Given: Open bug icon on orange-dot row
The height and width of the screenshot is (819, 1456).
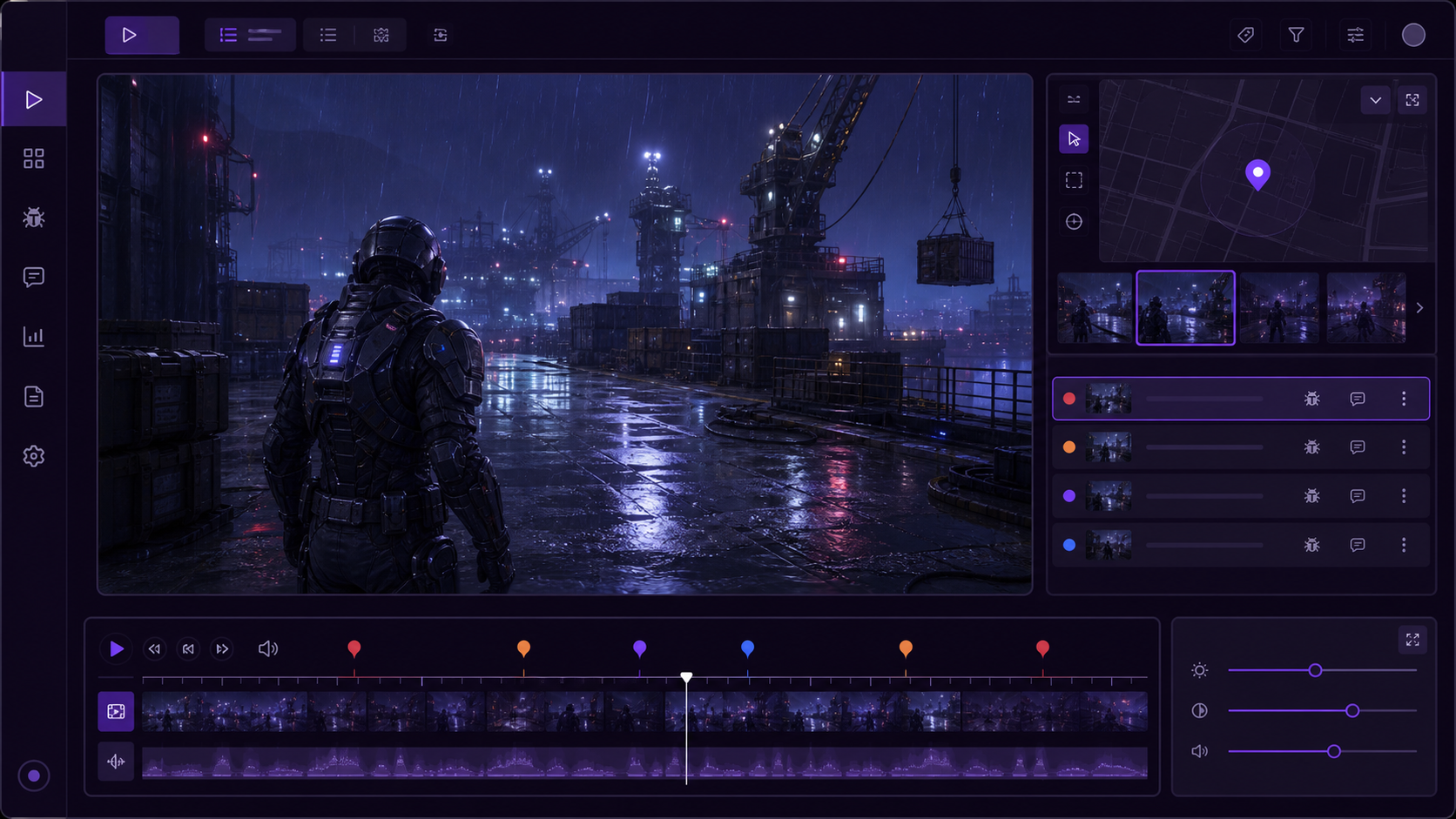Looking at the screenshot, I should [x=1312, y=447].
